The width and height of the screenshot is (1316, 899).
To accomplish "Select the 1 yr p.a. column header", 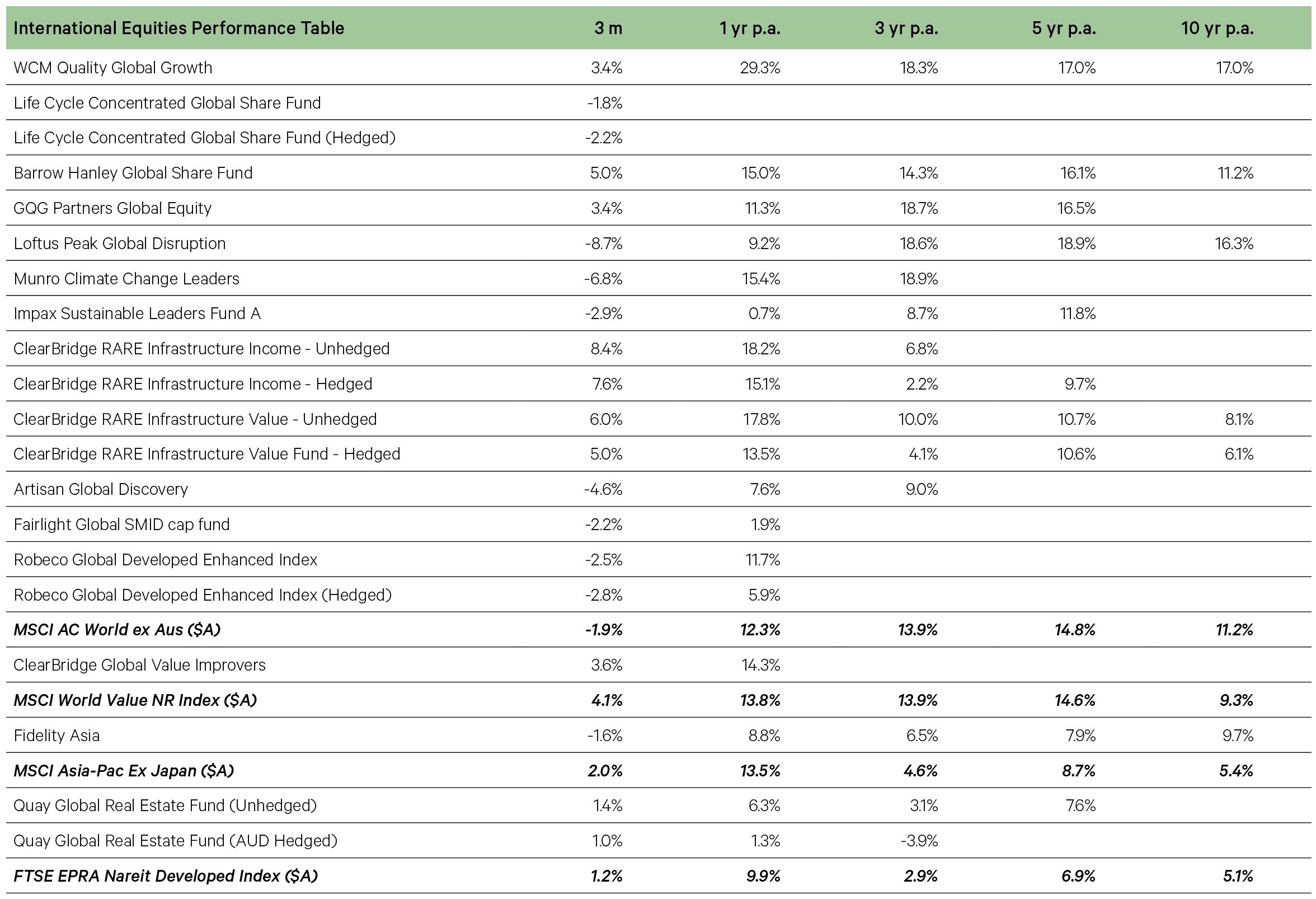I will (x=750, y=29).
